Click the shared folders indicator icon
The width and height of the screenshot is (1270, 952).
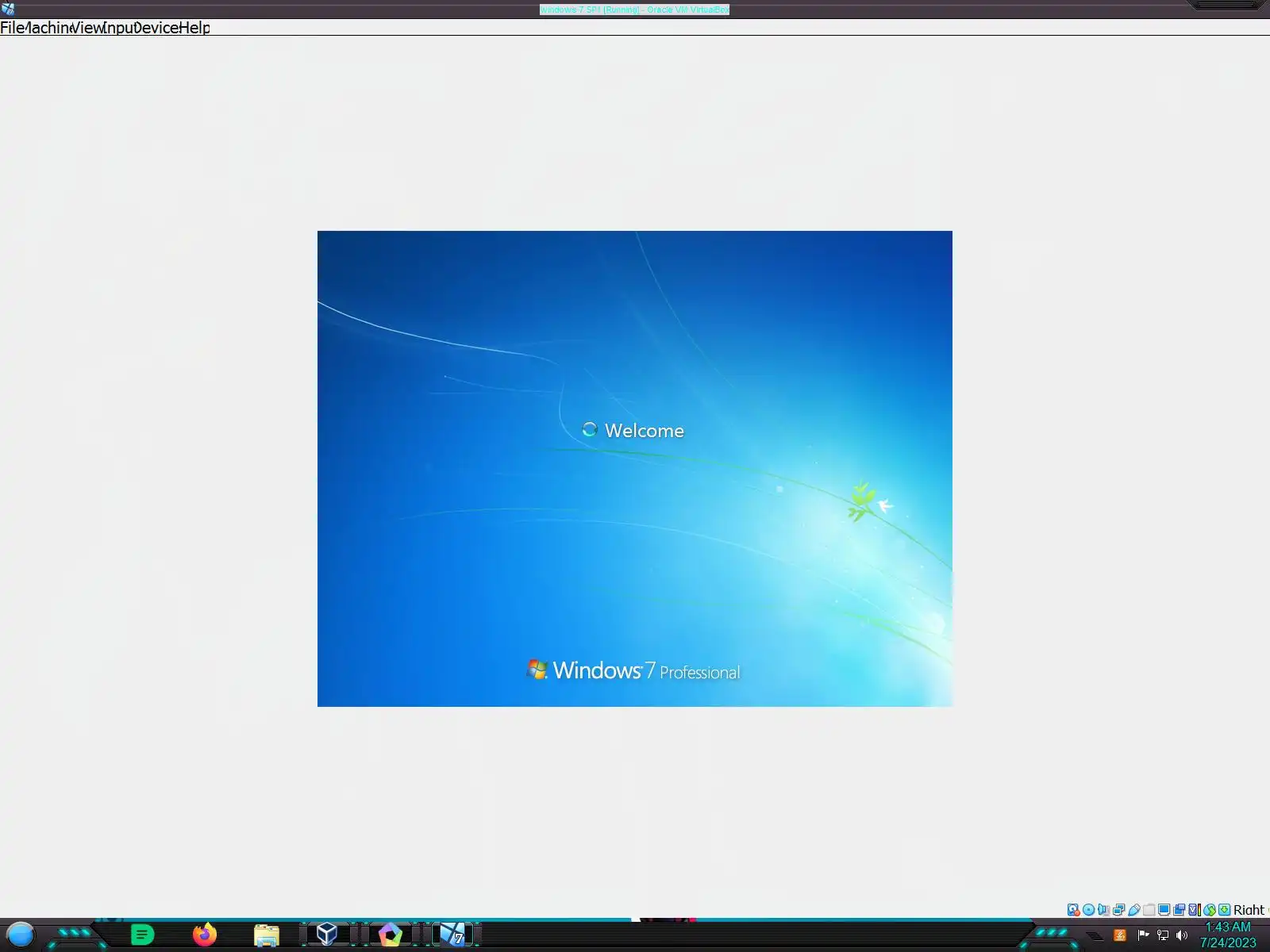pyautogui.click(x=1149, y=910)
